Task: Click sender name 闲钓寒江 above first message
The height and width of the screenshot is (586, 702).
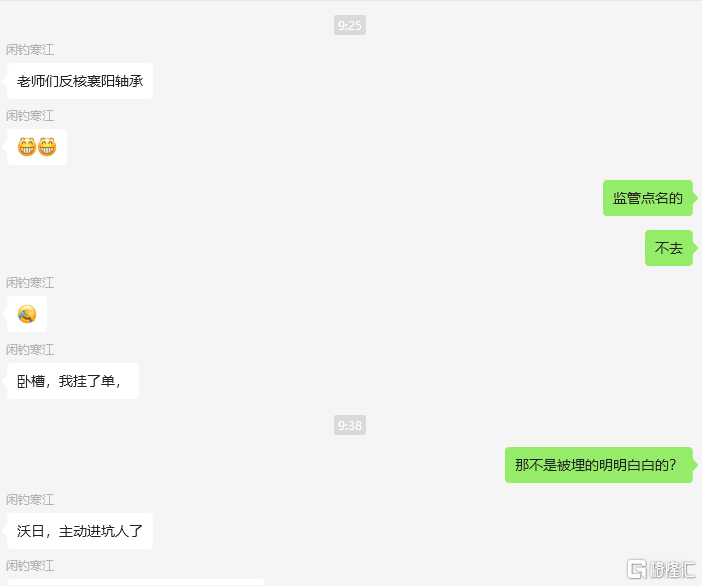Action: [30, 50]
